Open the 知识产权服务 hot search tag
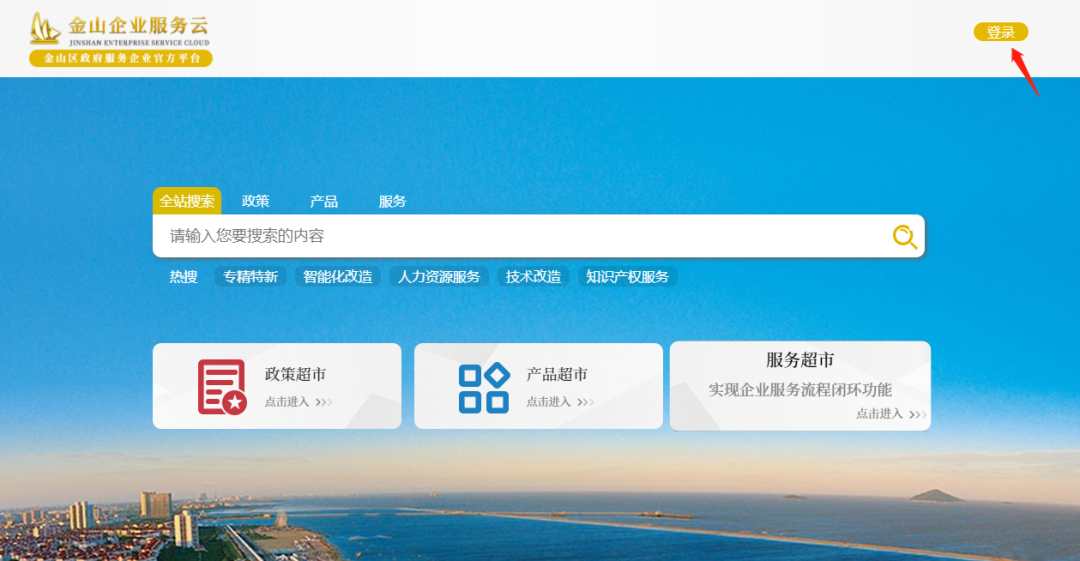 coord(627,277)
